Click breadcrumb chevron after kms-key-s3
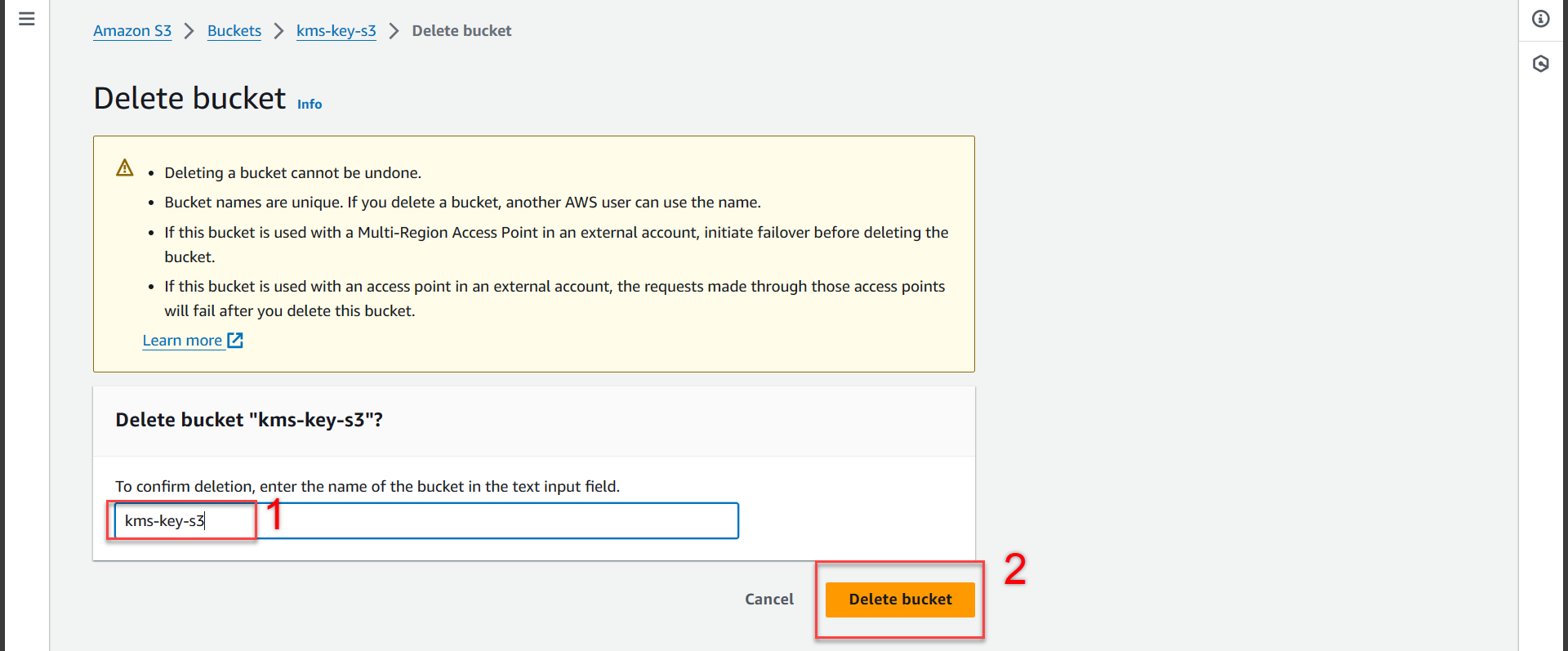The height and width of the screenshot is (651, 1568). pyautogui.click(x=394, y=31)
